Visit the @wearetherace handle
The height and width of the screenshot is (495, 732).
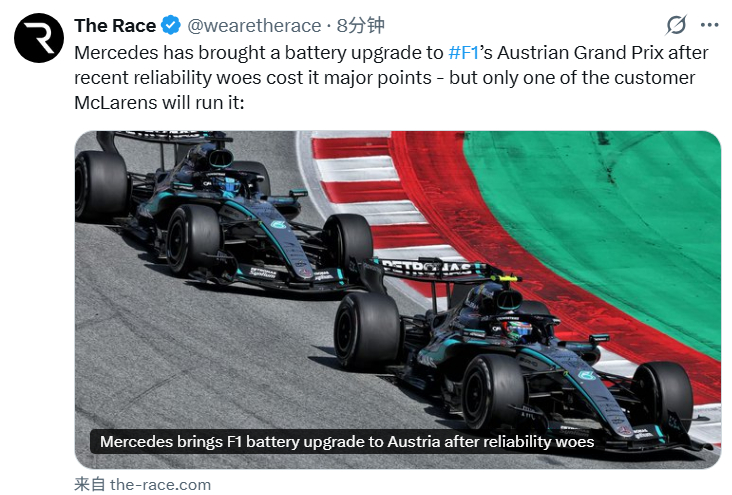point(254,26)
